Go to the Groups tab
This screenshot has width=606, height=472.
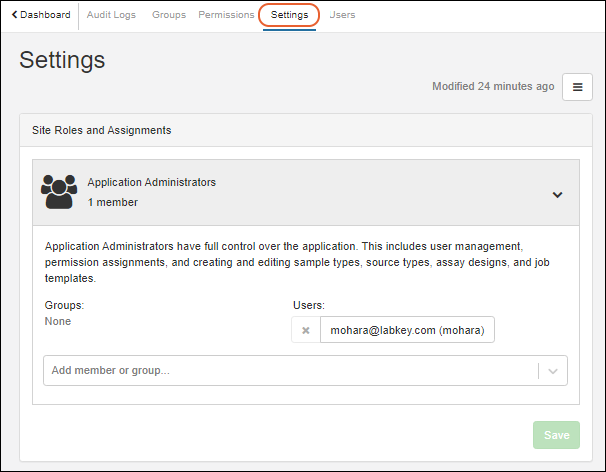coord(169,15)
